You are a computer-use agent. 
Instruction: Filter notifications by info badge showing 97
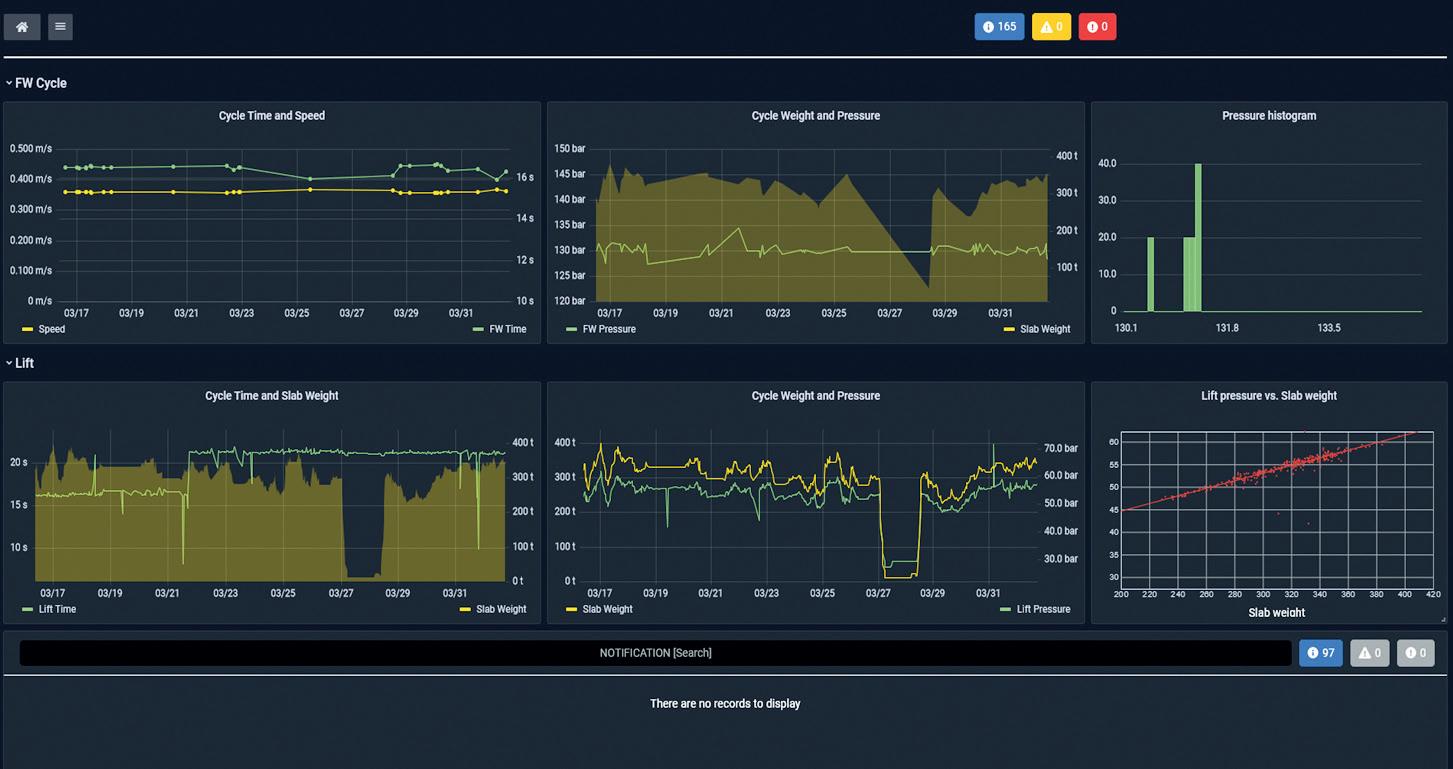(x=1321, y=653)
